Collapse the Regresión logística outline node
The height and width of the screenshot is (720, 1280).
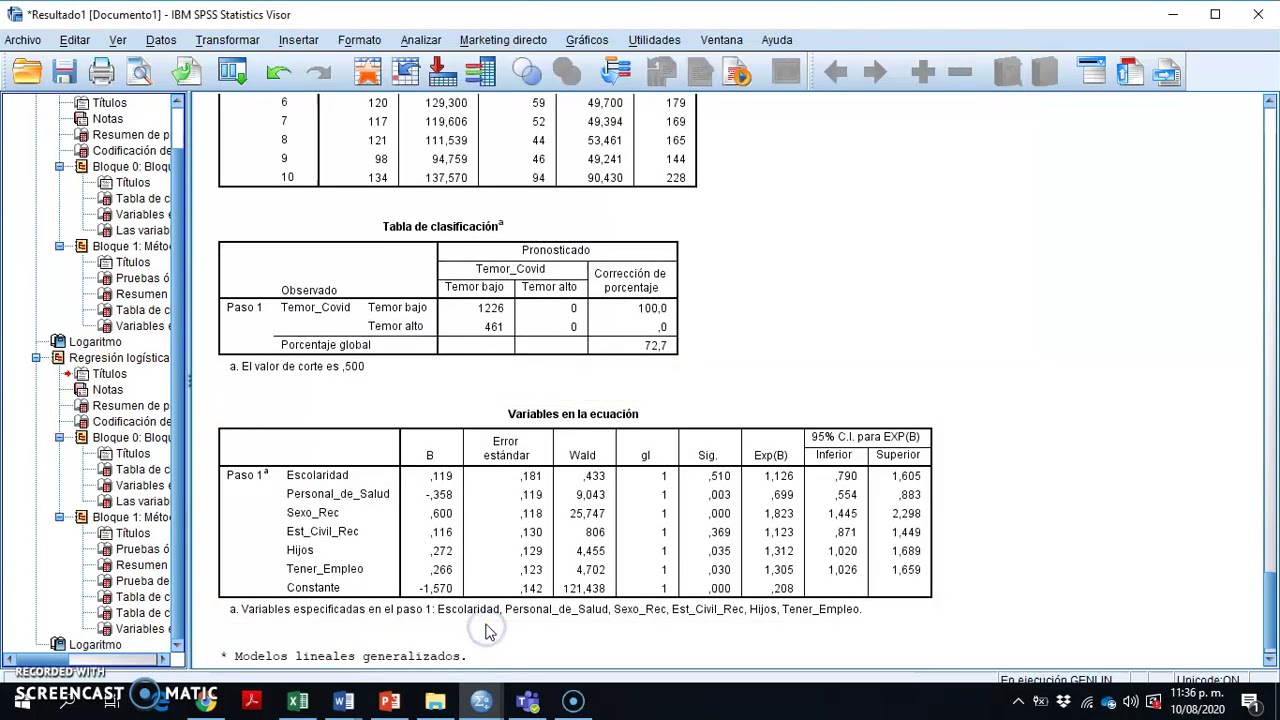point(36,358)
